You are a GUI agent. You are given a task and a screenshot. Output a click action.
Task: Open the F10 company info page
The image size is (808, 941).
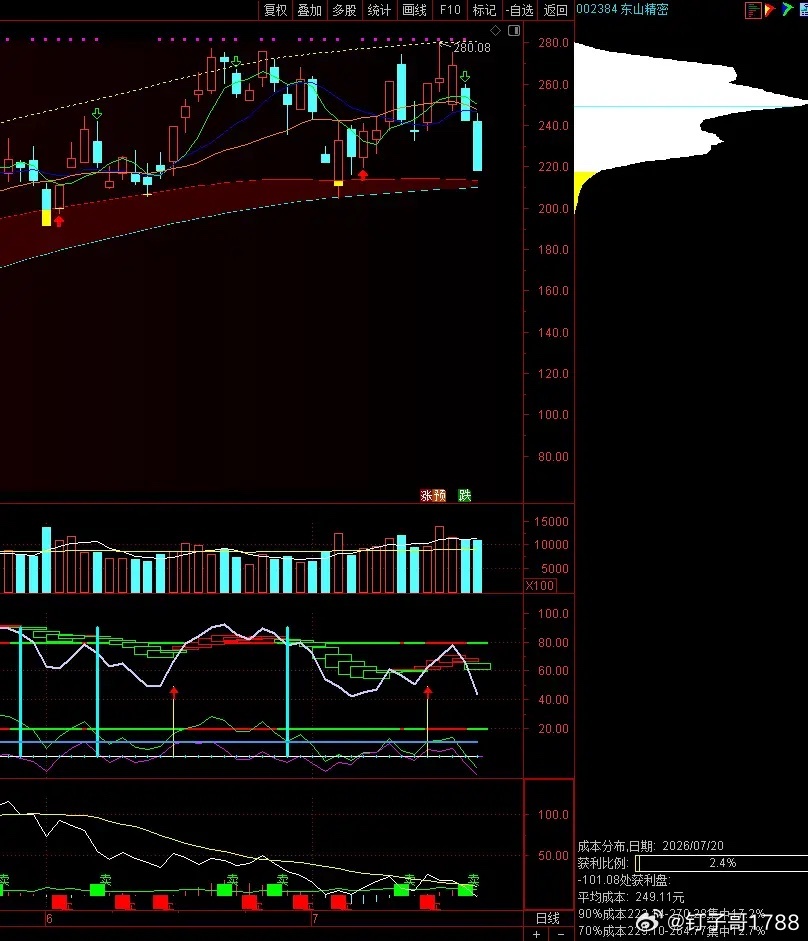pos(450,10)
